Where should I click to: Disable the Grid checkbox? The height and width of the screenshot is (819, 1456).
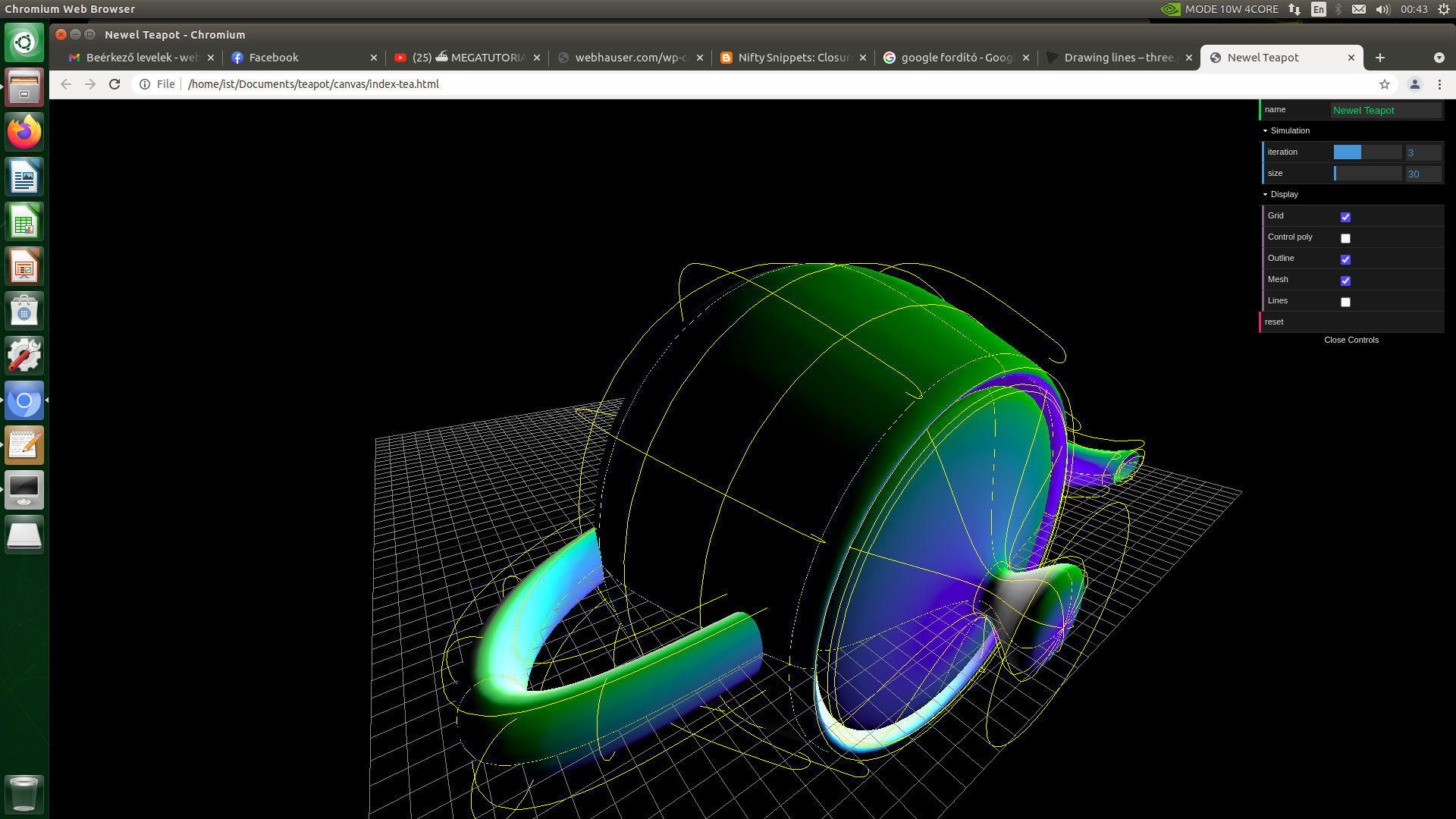[1345, 217]
